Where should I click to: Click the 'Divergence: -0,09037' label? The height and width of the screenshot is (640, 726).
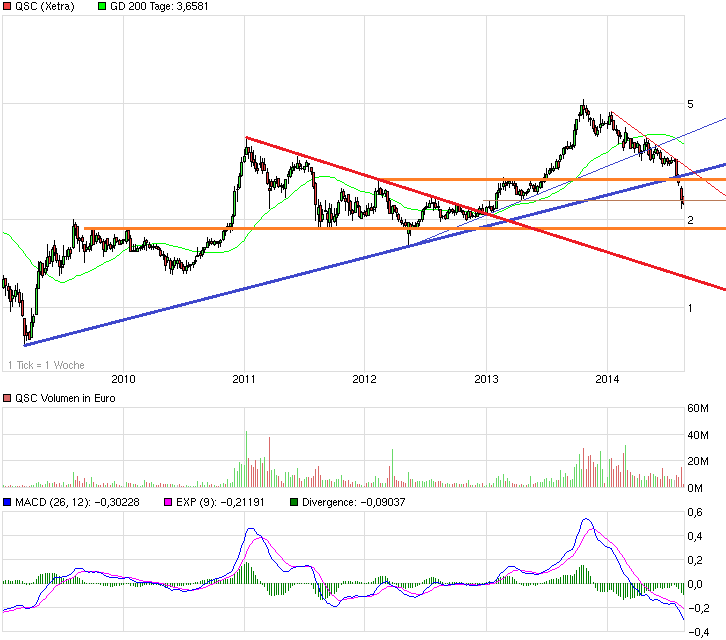354,502
